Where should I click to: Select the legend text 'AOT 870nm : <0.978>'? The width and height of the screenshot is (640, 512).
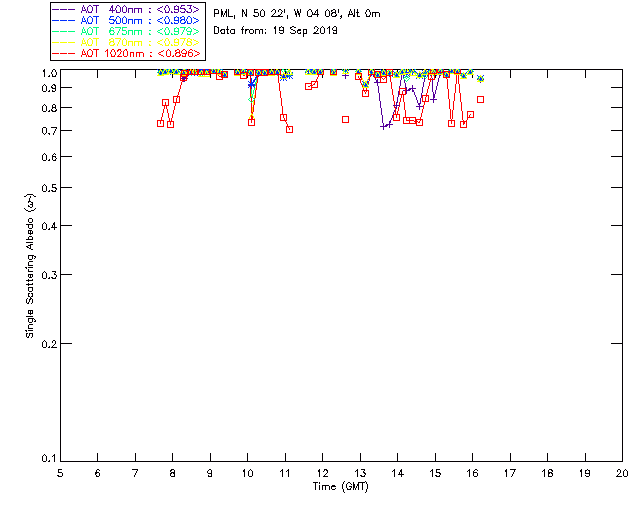(x=140, y=42)
